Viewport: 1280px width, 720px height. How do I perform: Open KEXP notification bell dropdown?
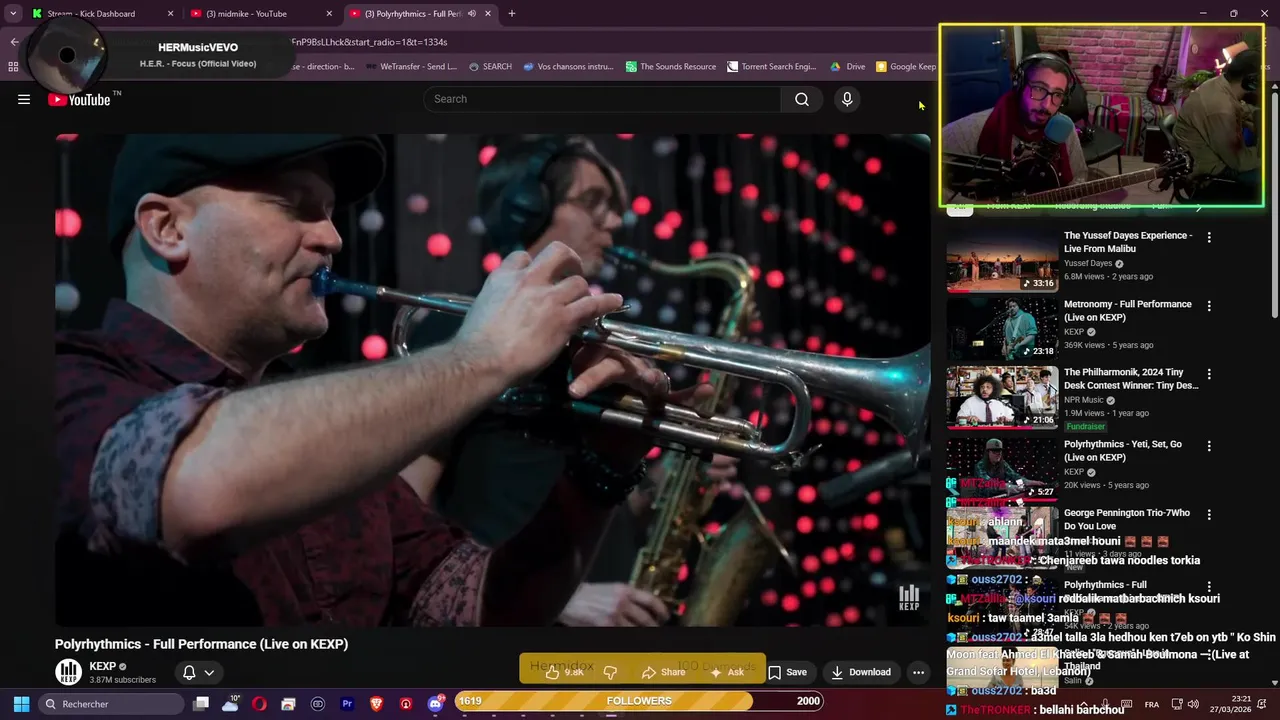[198, 672]
